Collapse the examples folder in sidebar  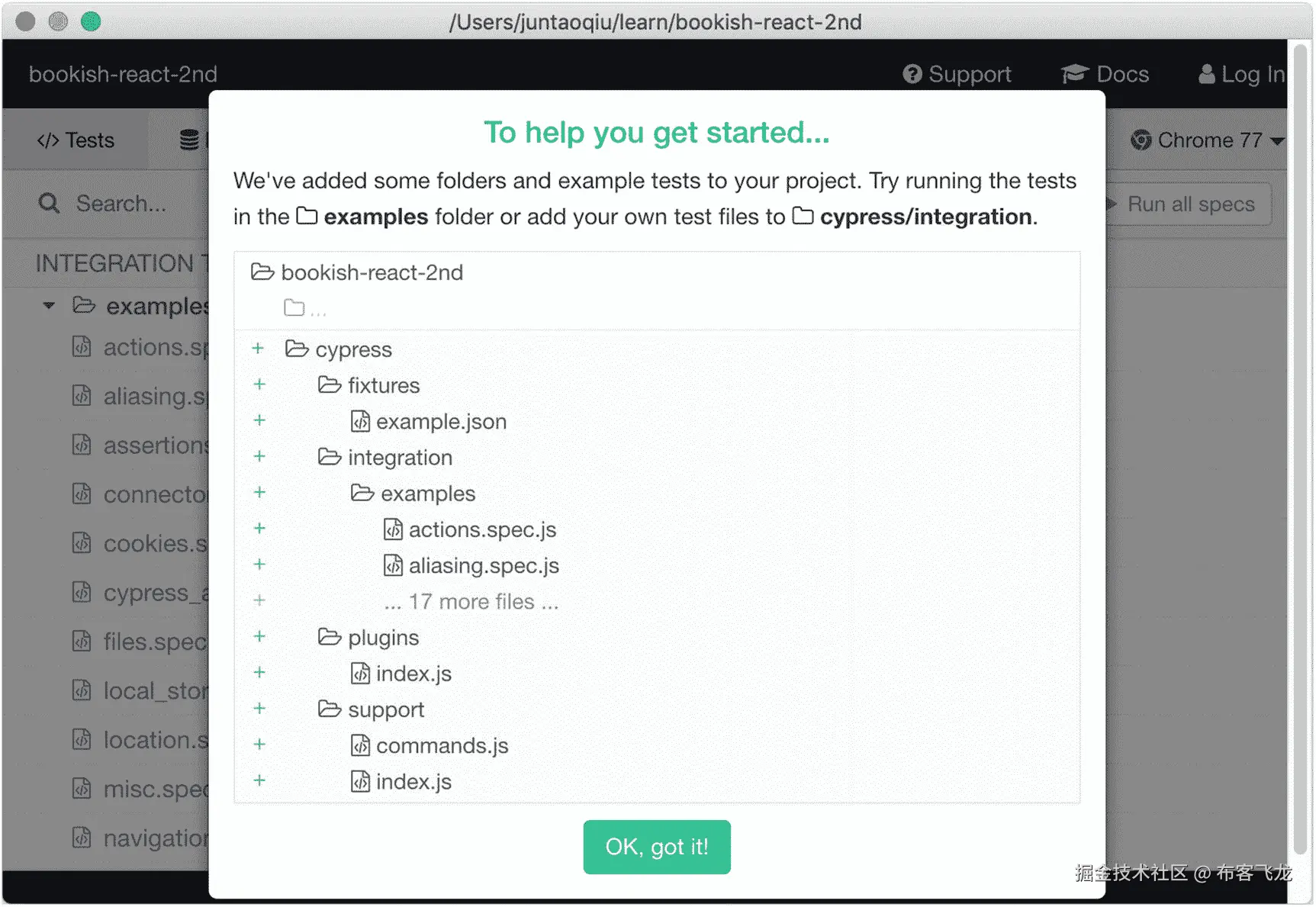pos(49,306)
